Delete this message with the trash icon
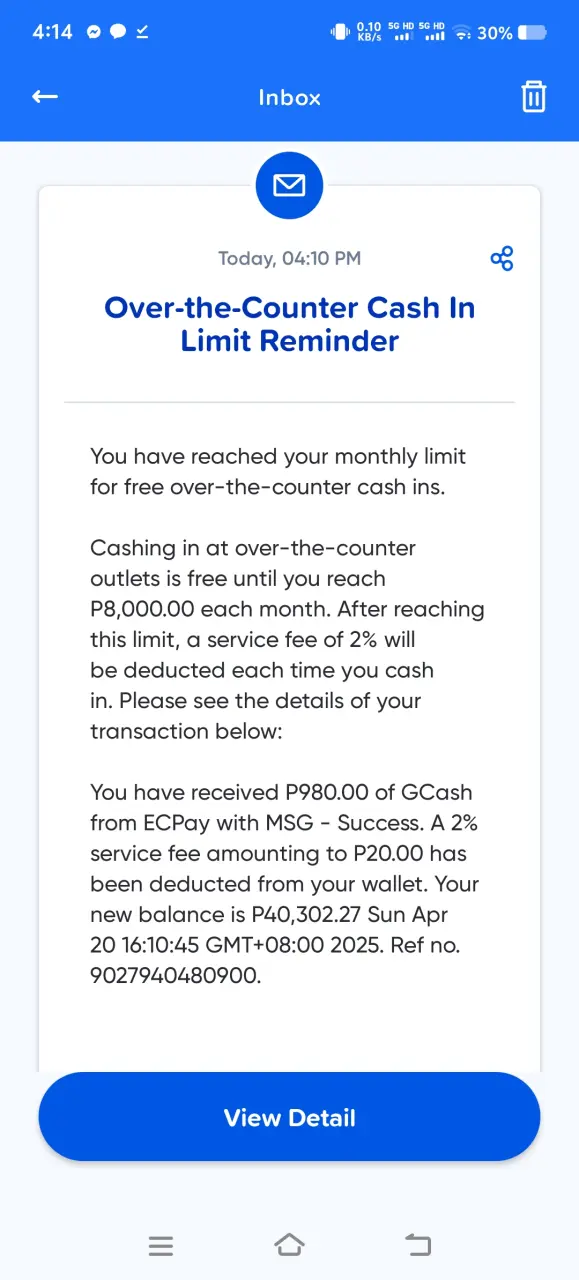Screen dimensions: 579x1280 click(534, 97)
